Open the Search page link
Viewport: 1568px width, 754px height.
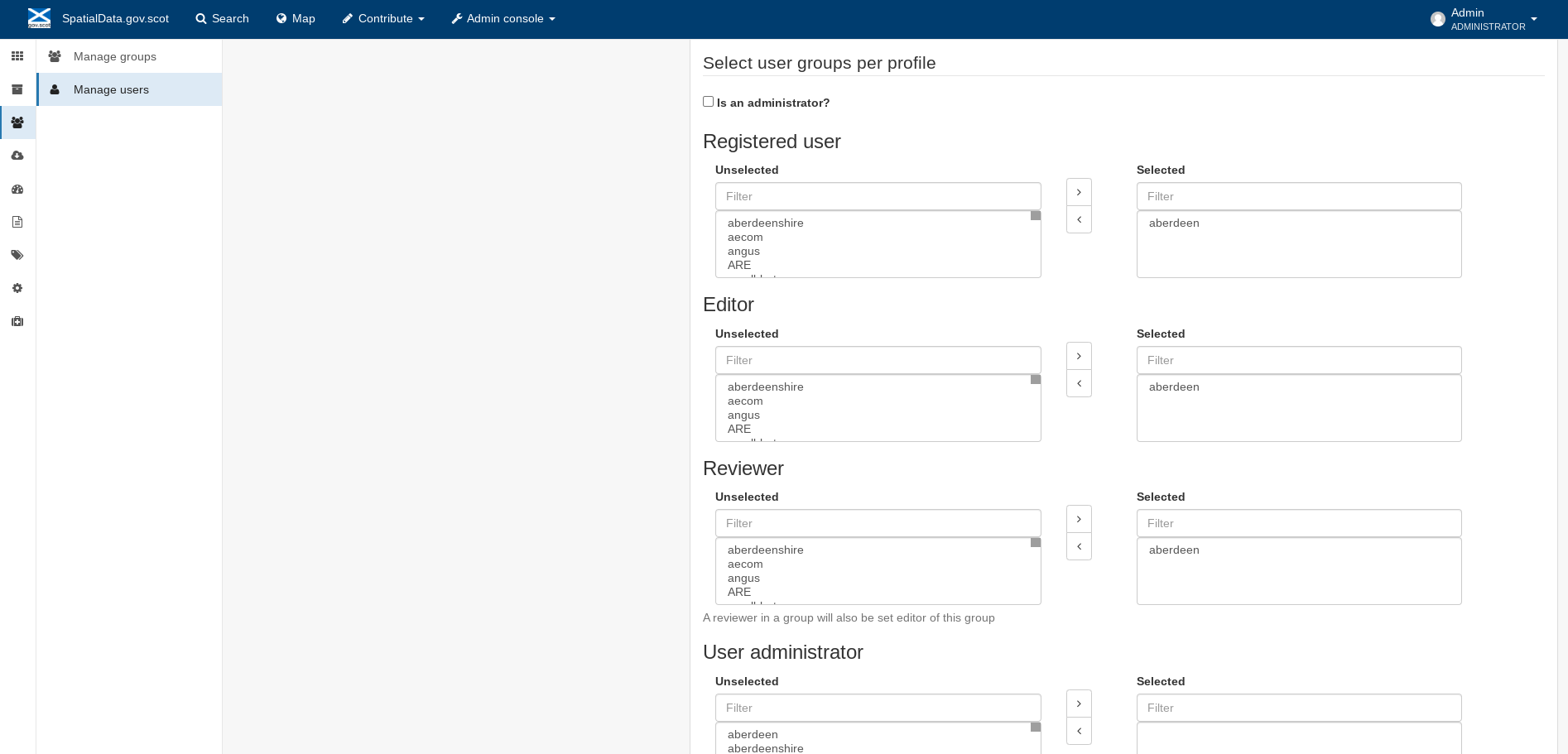pyautogui.click(x=222, y=18)
